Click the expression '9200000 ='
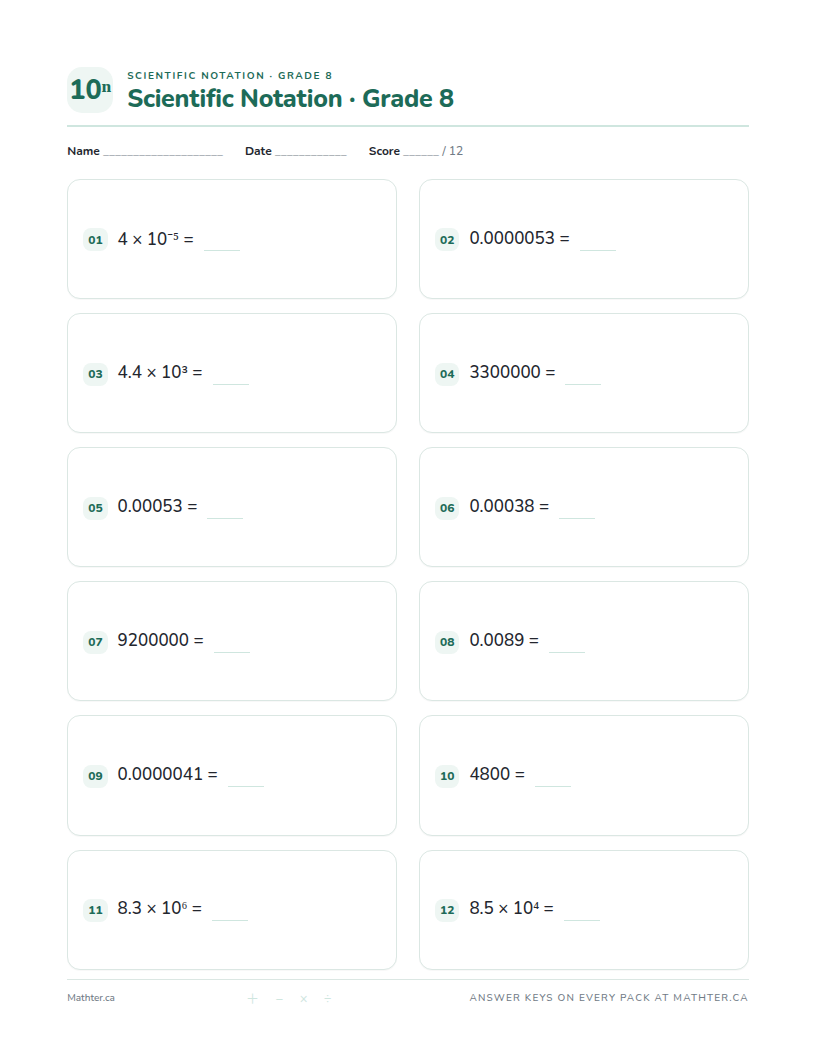816x1056 pixels. [160, 640]
